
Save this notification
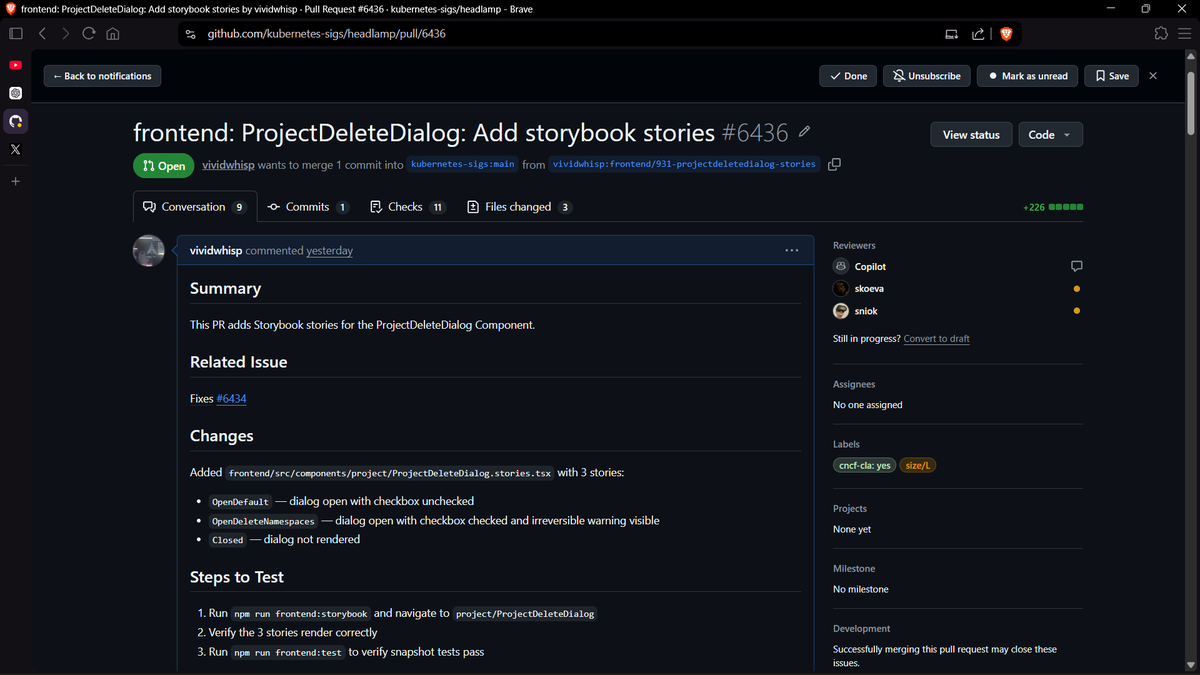click(x=1112, y=76)
